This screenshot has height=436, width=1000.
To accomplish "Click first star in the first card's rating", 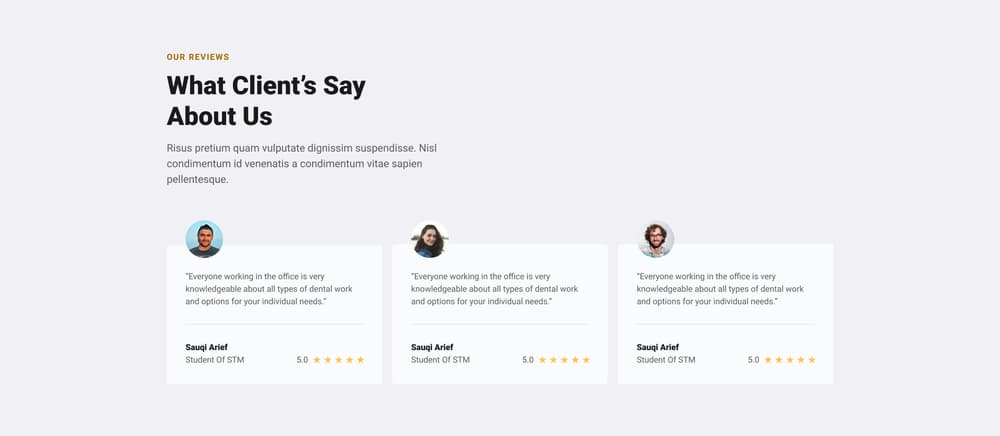I will (316, 360).
